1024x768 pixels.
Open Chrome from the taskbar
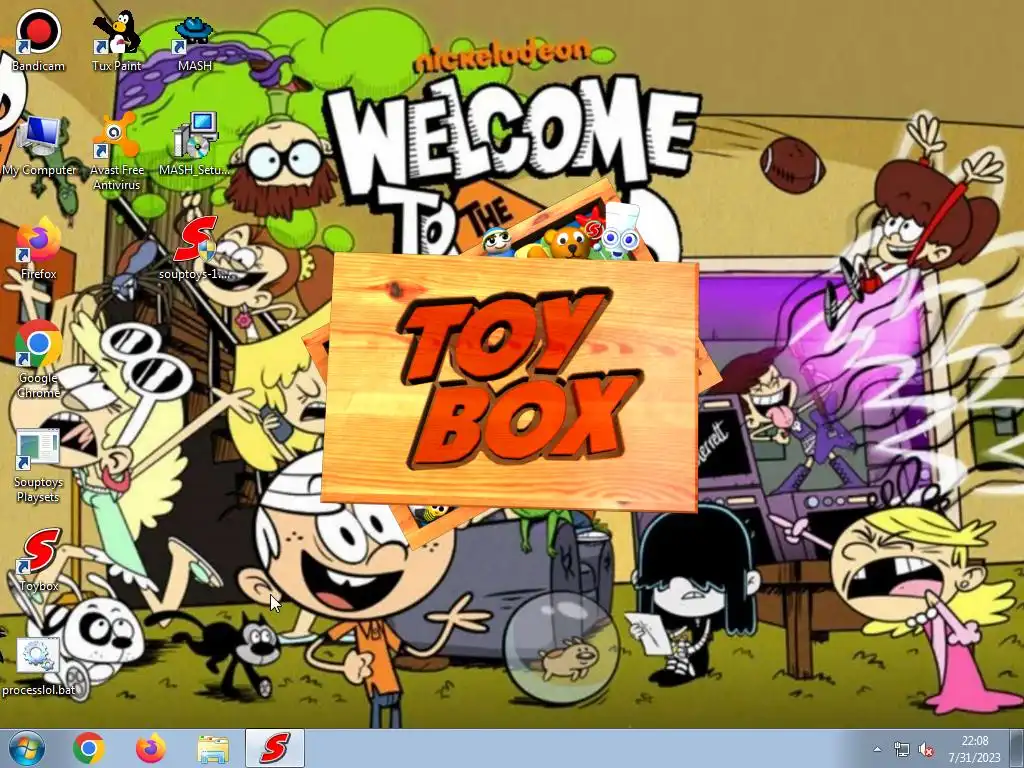click(89, 748)
